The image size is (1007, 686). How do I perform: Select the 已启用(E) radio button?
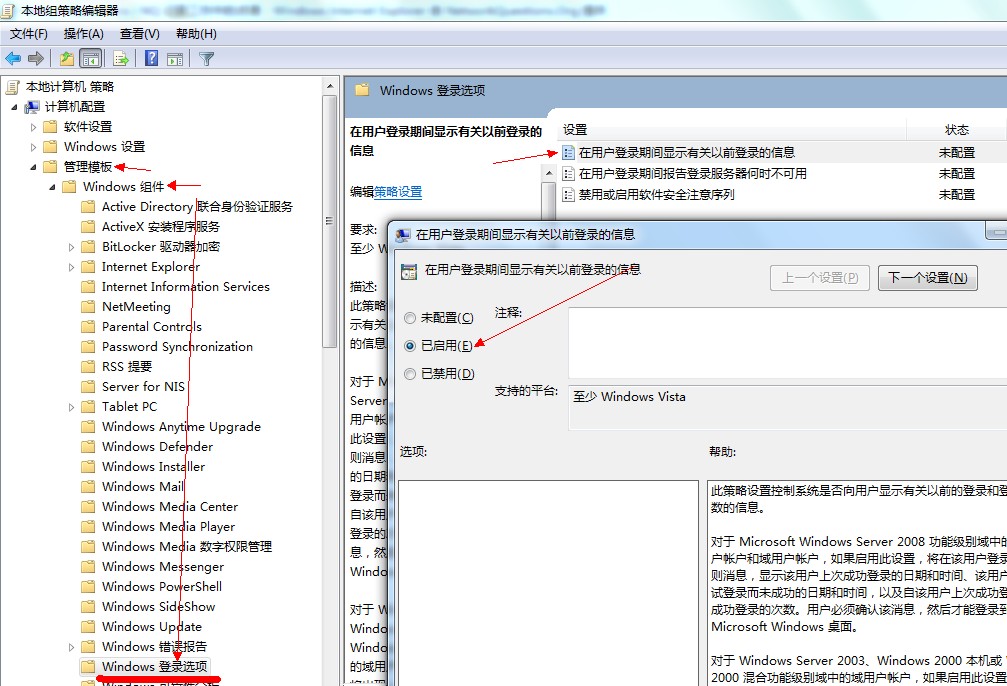[410, 346]
